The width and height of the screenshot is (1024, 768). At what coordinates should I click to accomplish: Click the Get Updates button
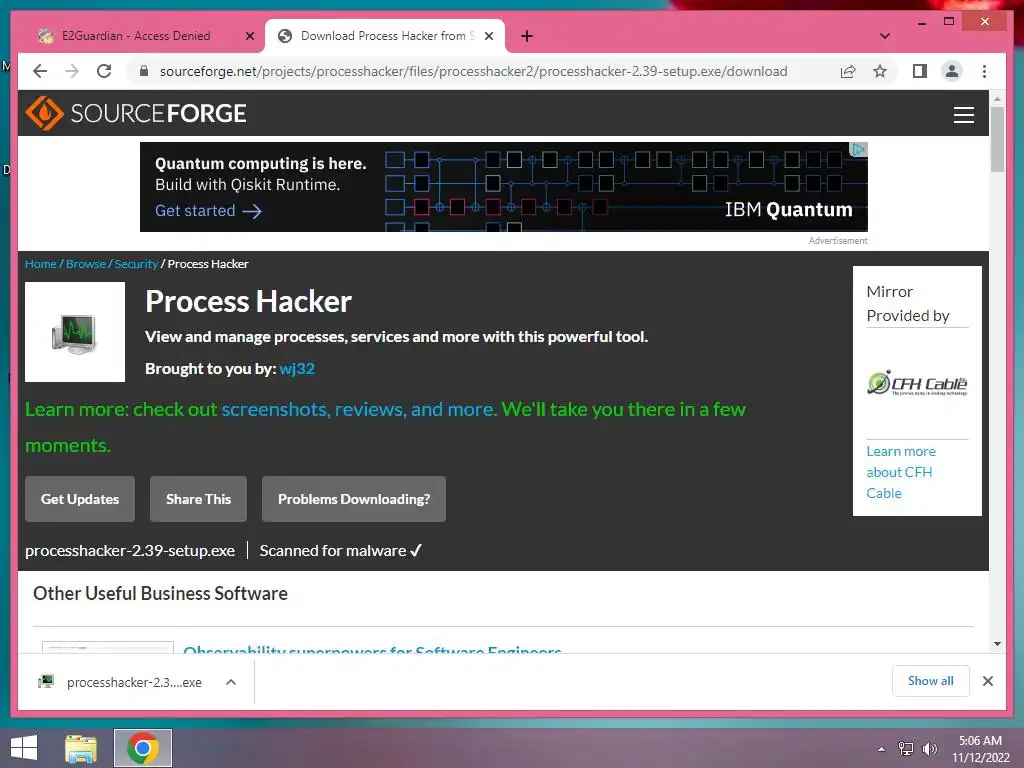[x=80, y=499]
